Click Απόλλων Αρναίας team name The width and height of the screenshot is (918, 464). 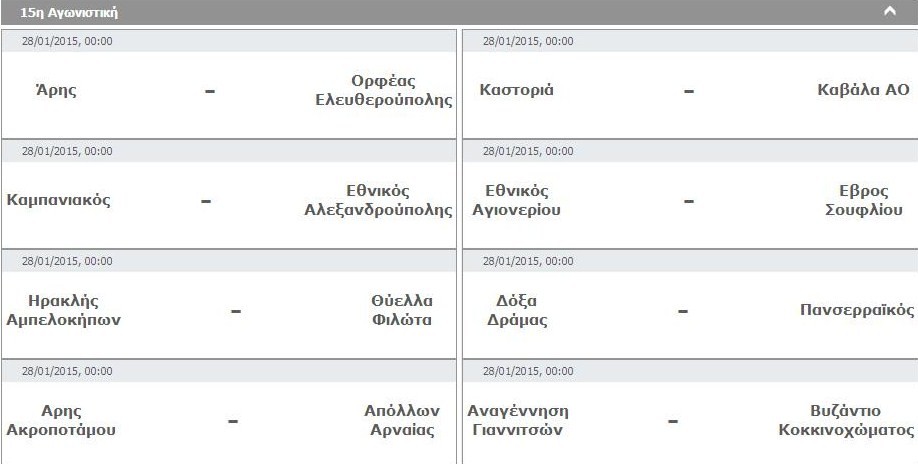click(x=402, y=420)
